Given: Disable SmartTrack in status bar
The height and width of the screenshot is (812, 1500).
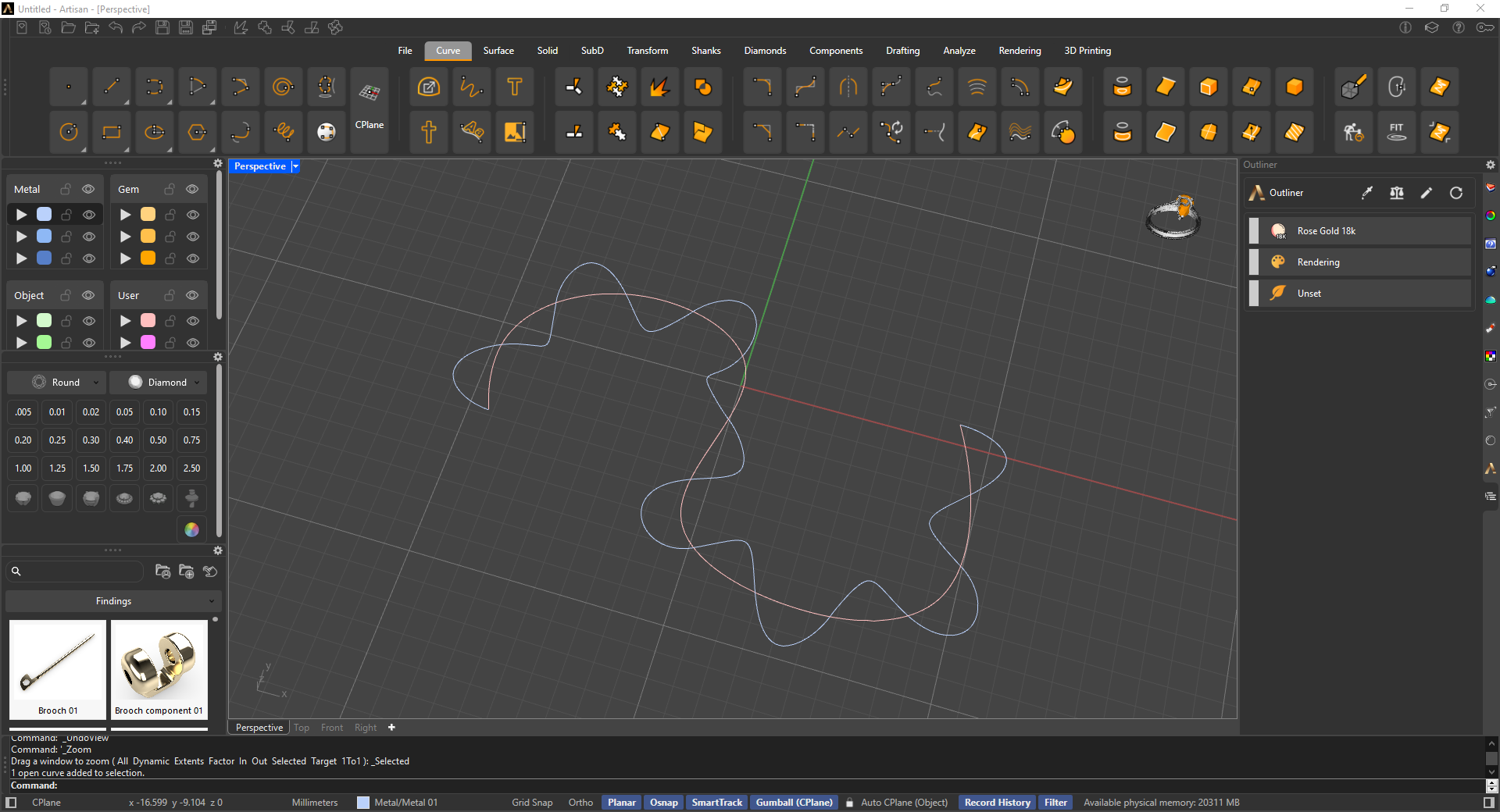Looking at the screenshot, I should pos(716,803).
